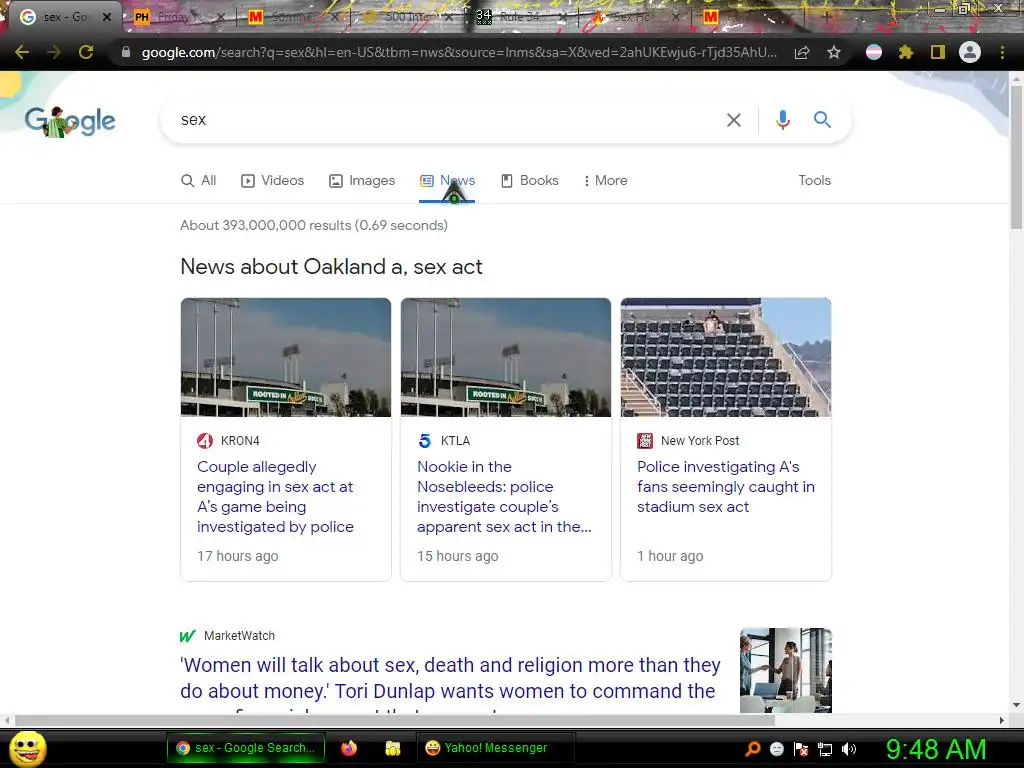1024x768 pixels.
Task: Open the KRON4 article headline
Action: point(276,496)
